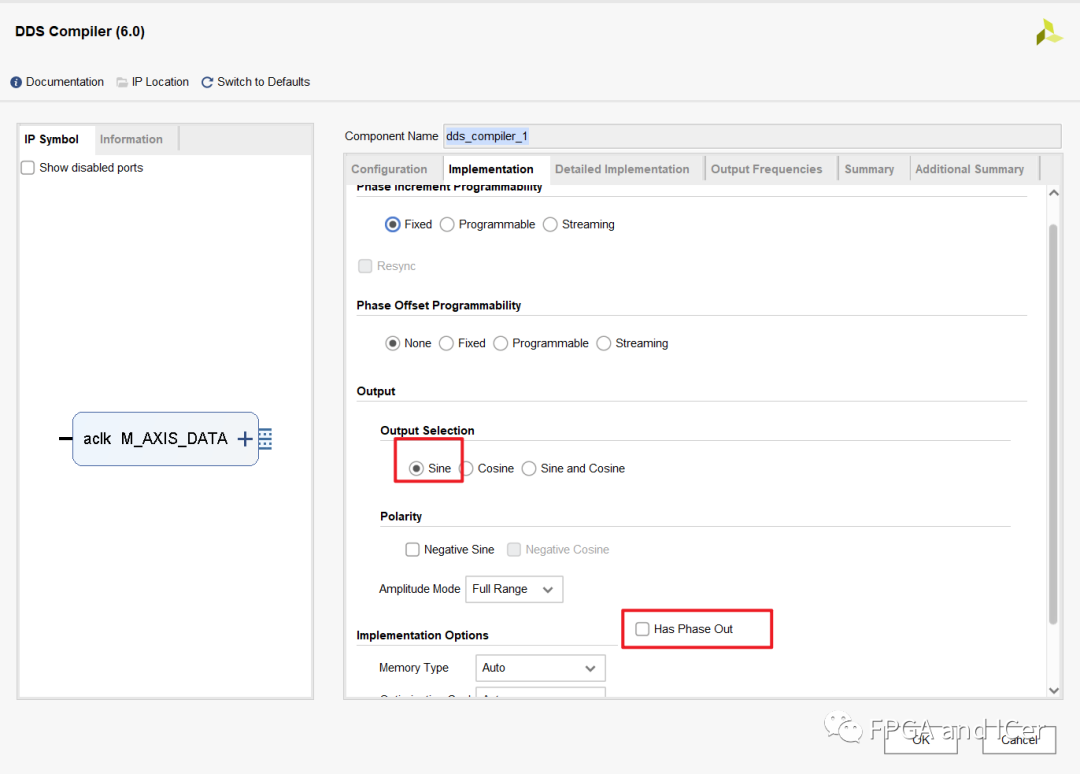Click the Output Selection heading

pos(427,430)
